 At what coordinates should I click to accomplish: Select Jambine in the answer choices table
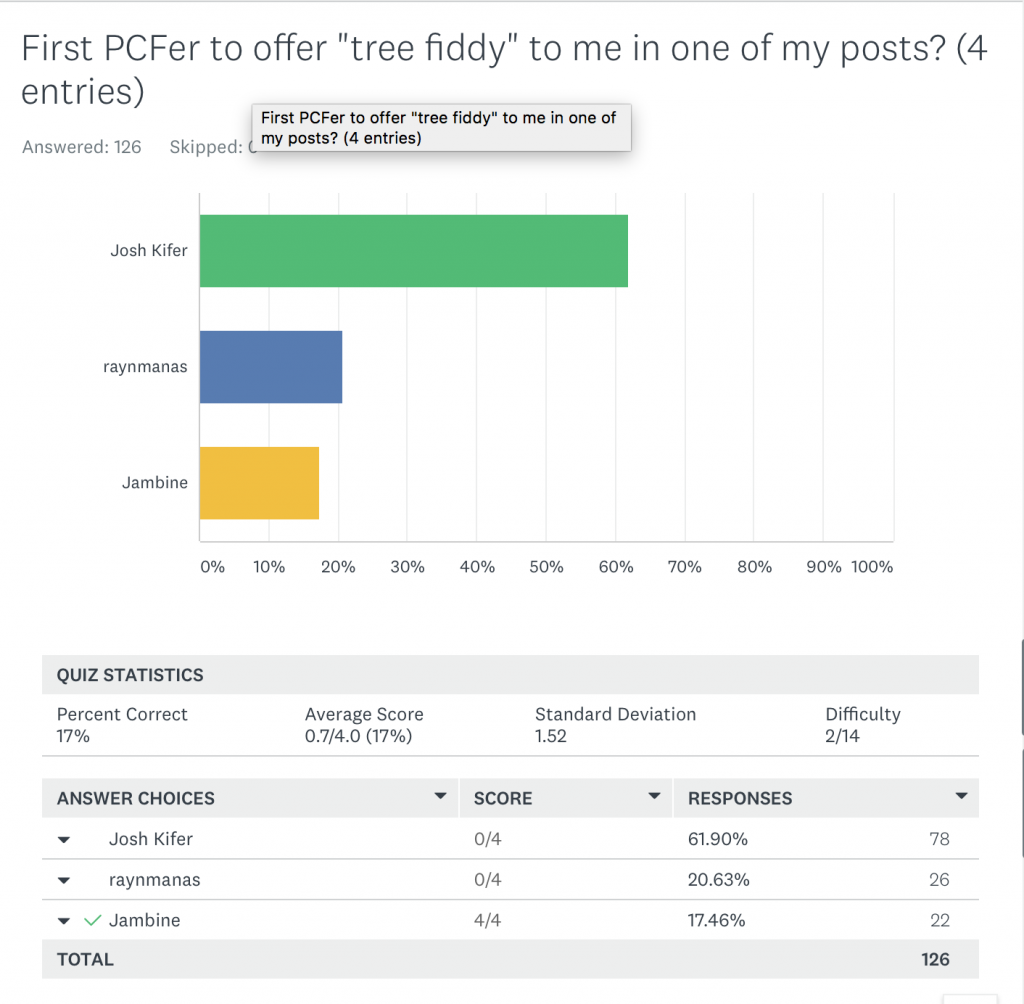pyautogui.click(x=145, y=920)
